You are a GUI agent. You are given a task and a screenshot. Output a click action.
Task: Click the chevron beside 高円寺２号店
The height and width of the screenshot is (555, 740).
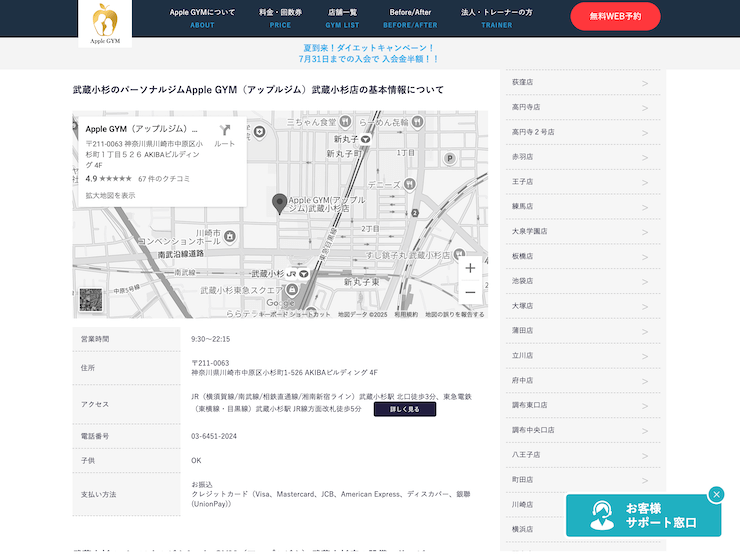645,133
